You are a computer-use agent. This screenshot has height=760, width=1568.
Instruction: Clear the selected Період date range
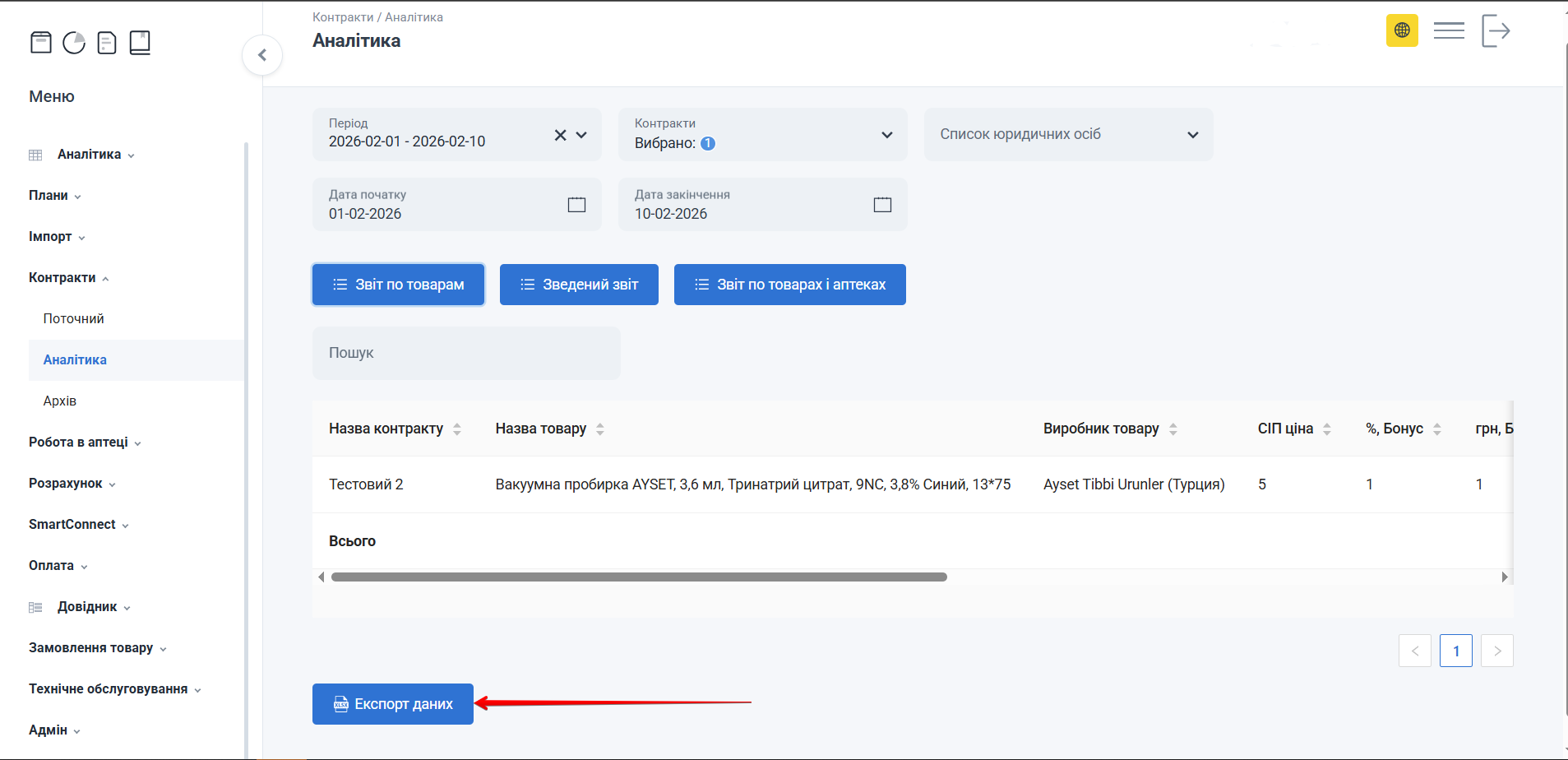[x=560, y=135]
